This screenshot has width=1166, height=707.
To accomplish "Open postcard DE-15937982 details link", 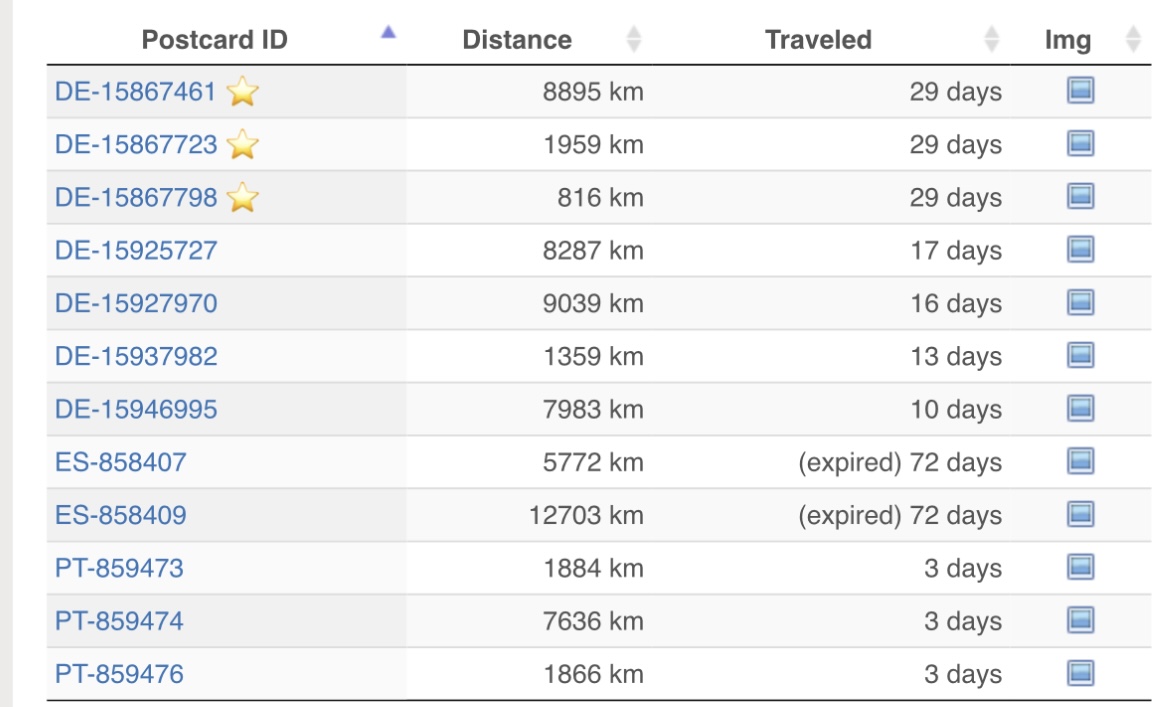I will click(x=136, y=356).
